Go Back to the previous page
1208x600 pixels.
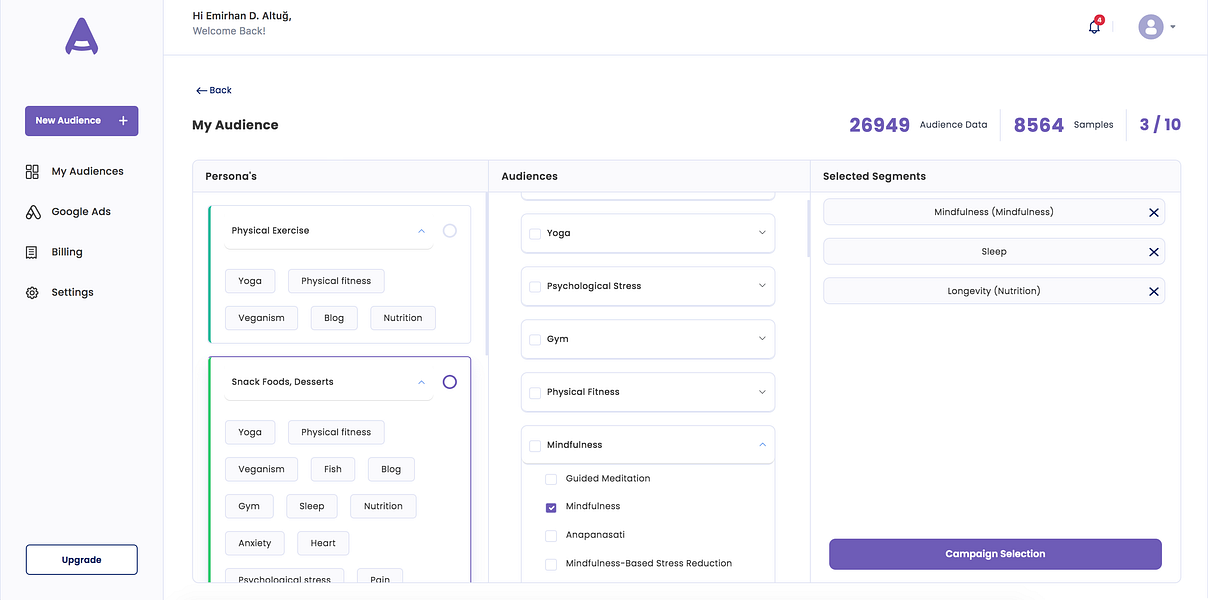(x=214, y=91)
